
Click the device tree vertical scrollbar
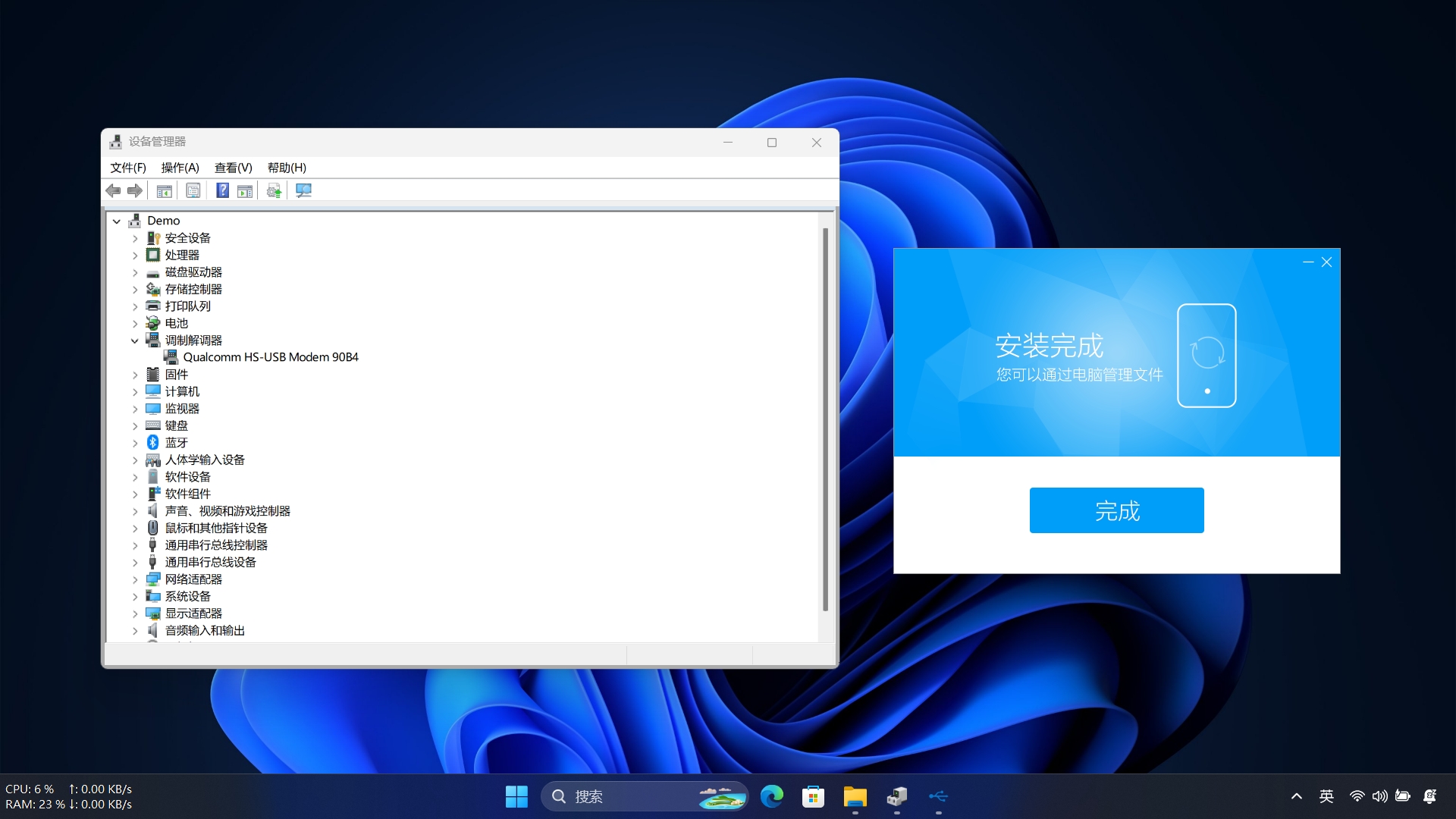click(825, 417)
